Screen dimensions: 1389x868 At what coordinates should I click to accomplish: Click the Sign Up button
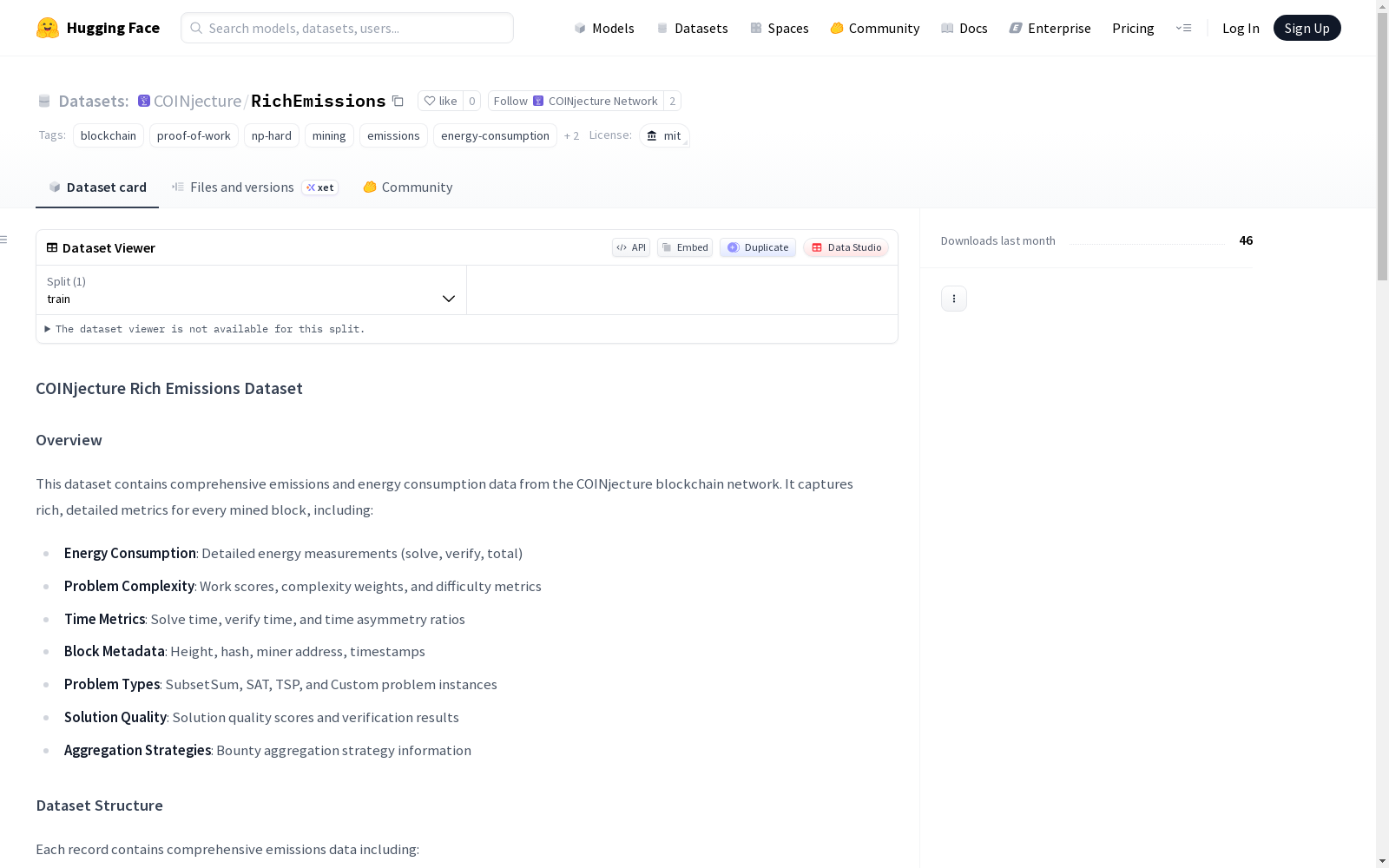coord(1307,28)
